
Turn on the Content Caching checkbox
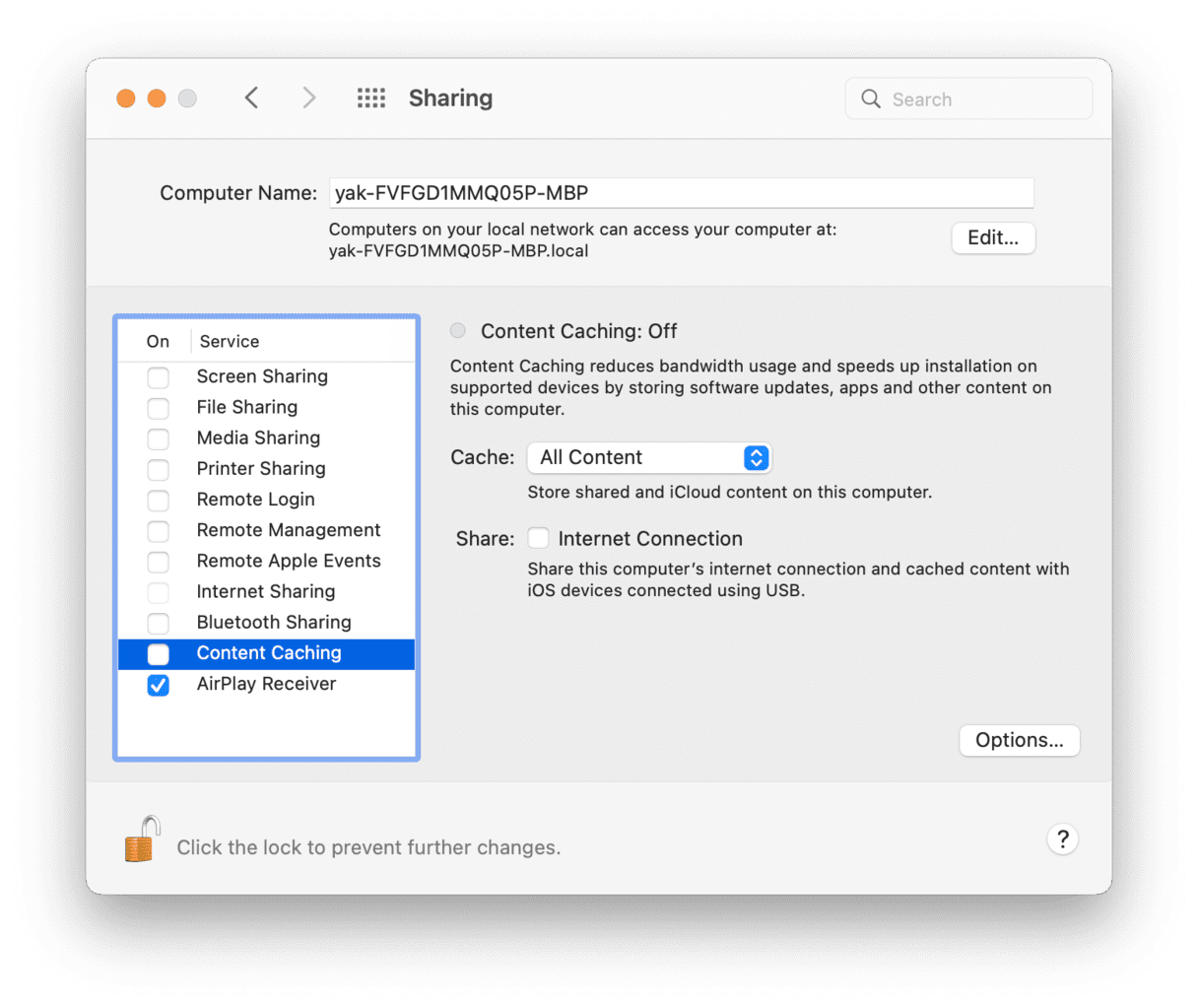[x=158, y=653]
